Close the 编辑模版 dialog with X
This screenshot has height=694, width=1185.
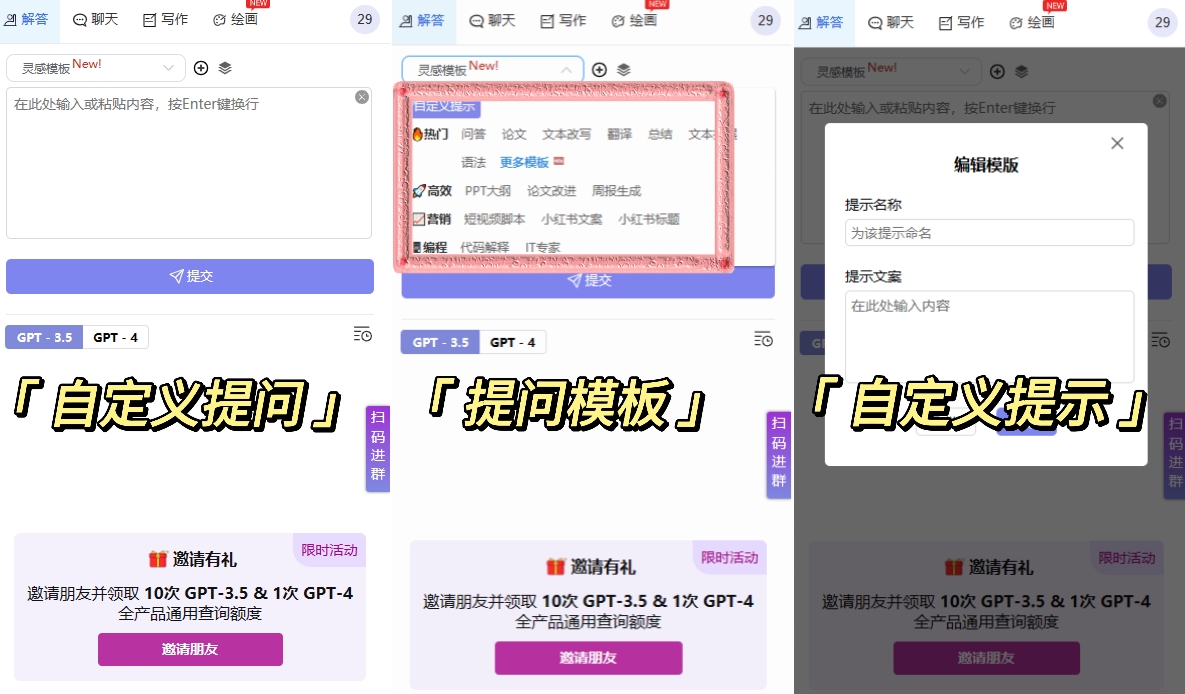click(x=1117, y=144)
